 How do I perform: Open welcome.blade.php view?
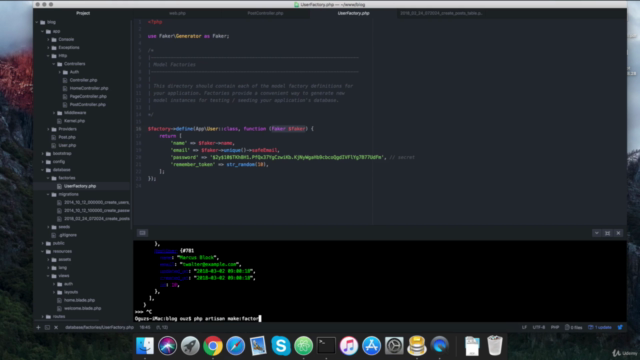pyautogui.click(x=82, y=308)
